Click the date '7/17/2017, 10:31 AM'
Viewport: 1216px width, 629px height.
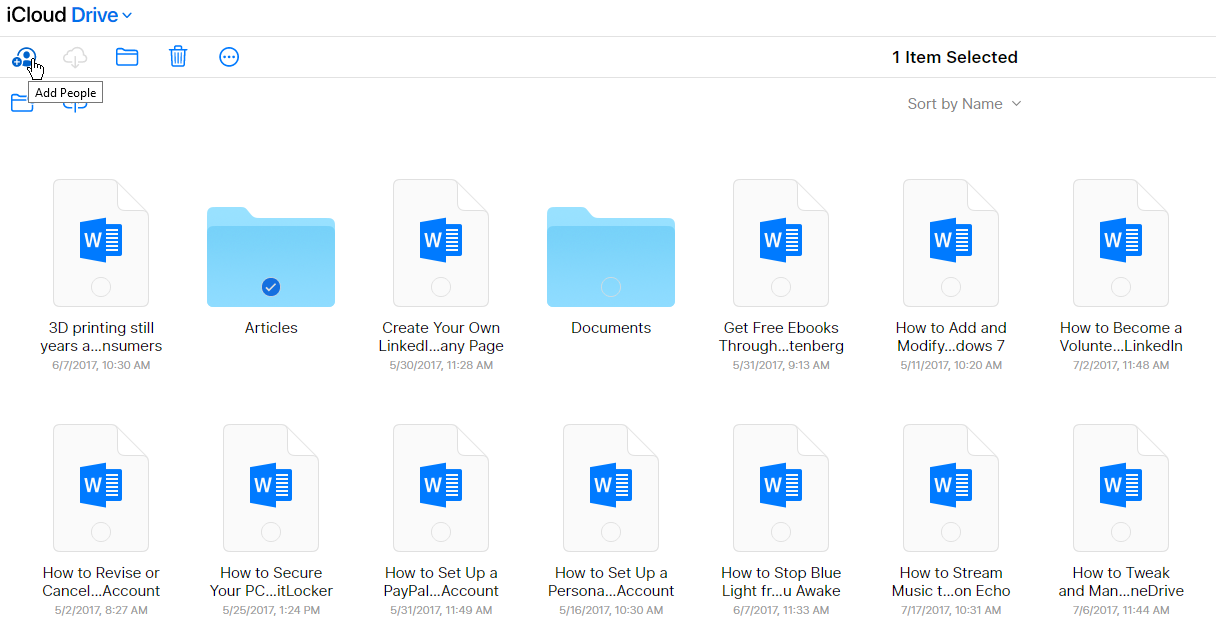pyautogui.click(x=951, y=610)
